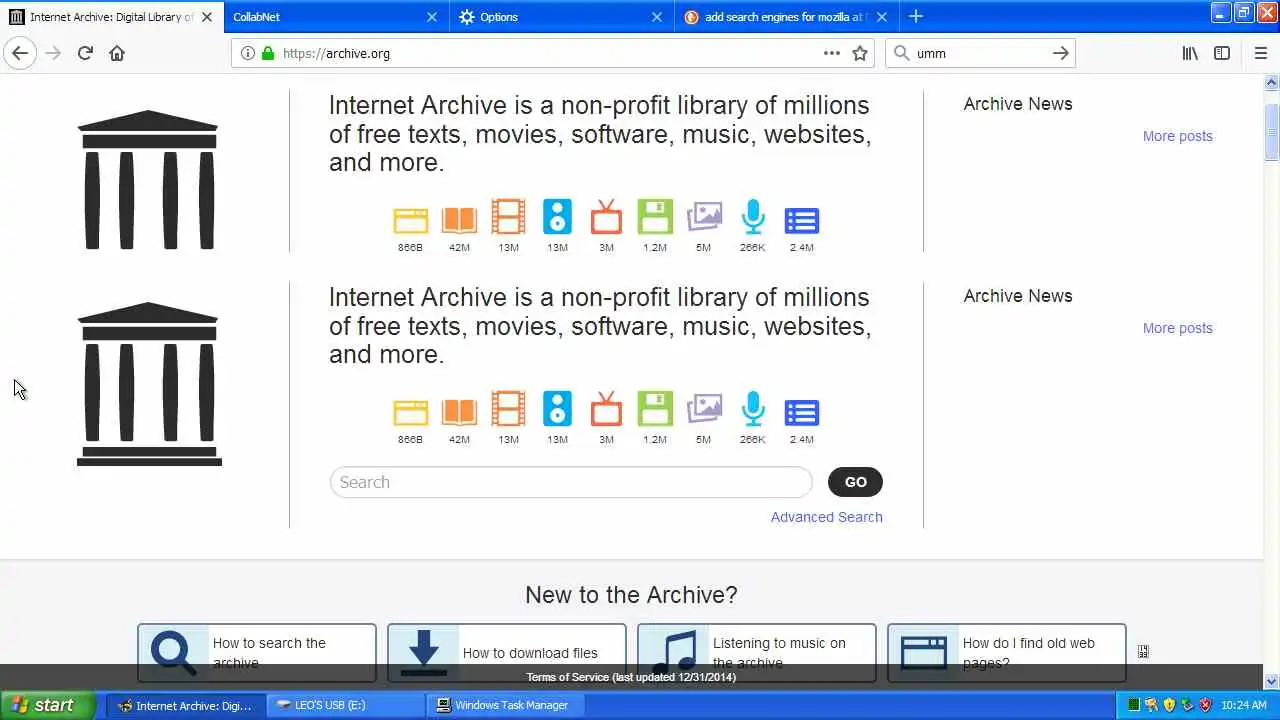
Task: Click the TV icon in the upper banner
Action: [x=606, y=217]
